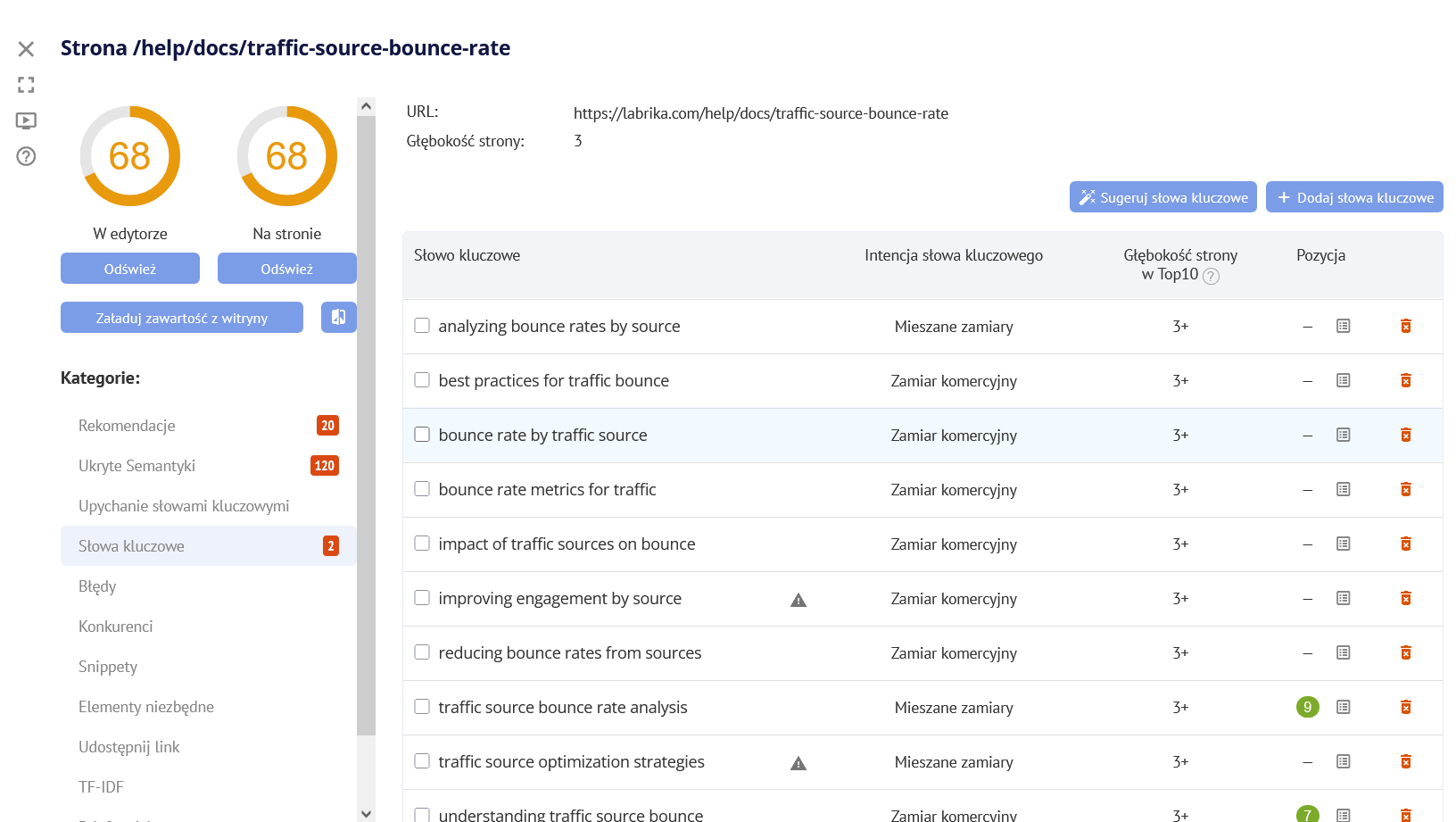
Task: Click the fullscreen expand icon
Action: tap(26, 85)
